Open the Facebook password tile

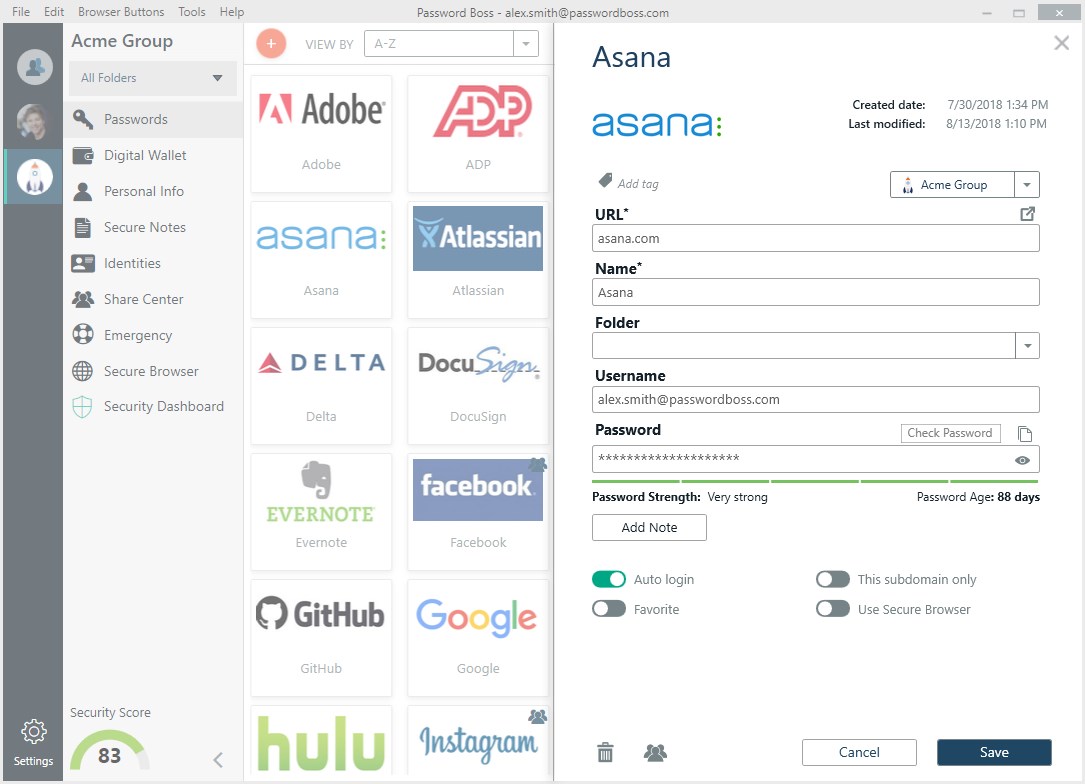pos(478,511)
